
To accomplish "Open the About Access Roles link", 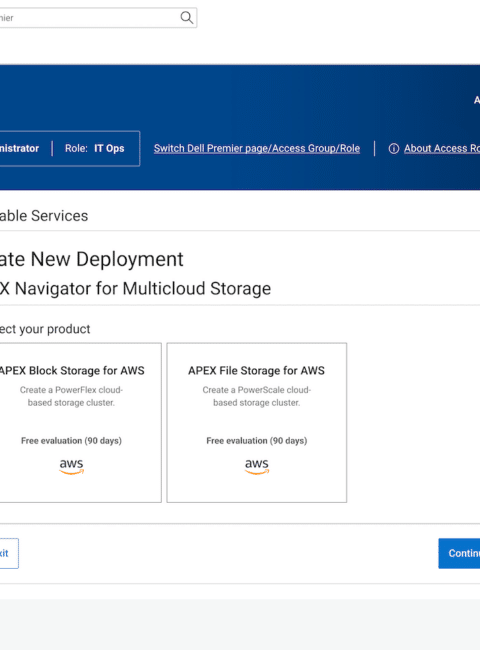I will coord(442,148).
